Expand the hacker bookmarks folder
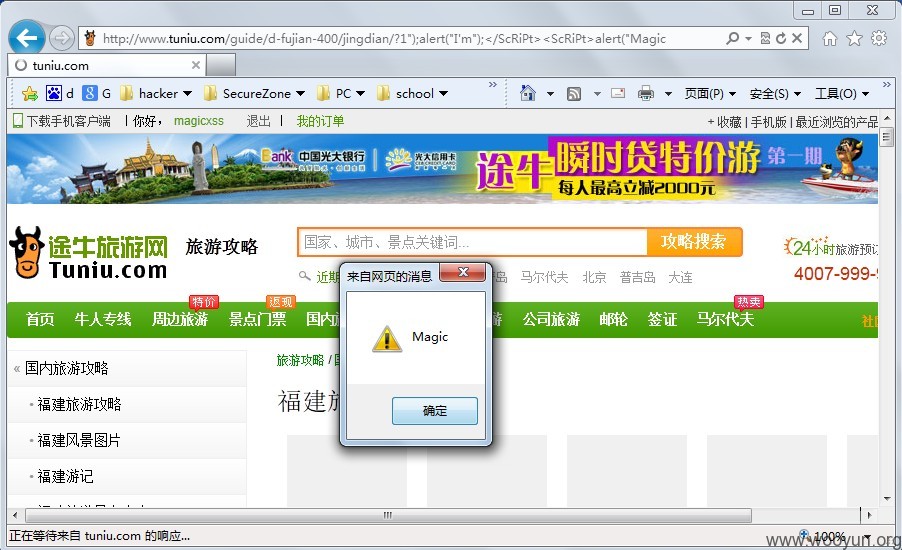Image resolution: width=902 pixels, height=550 pixels. pos(155,93)
